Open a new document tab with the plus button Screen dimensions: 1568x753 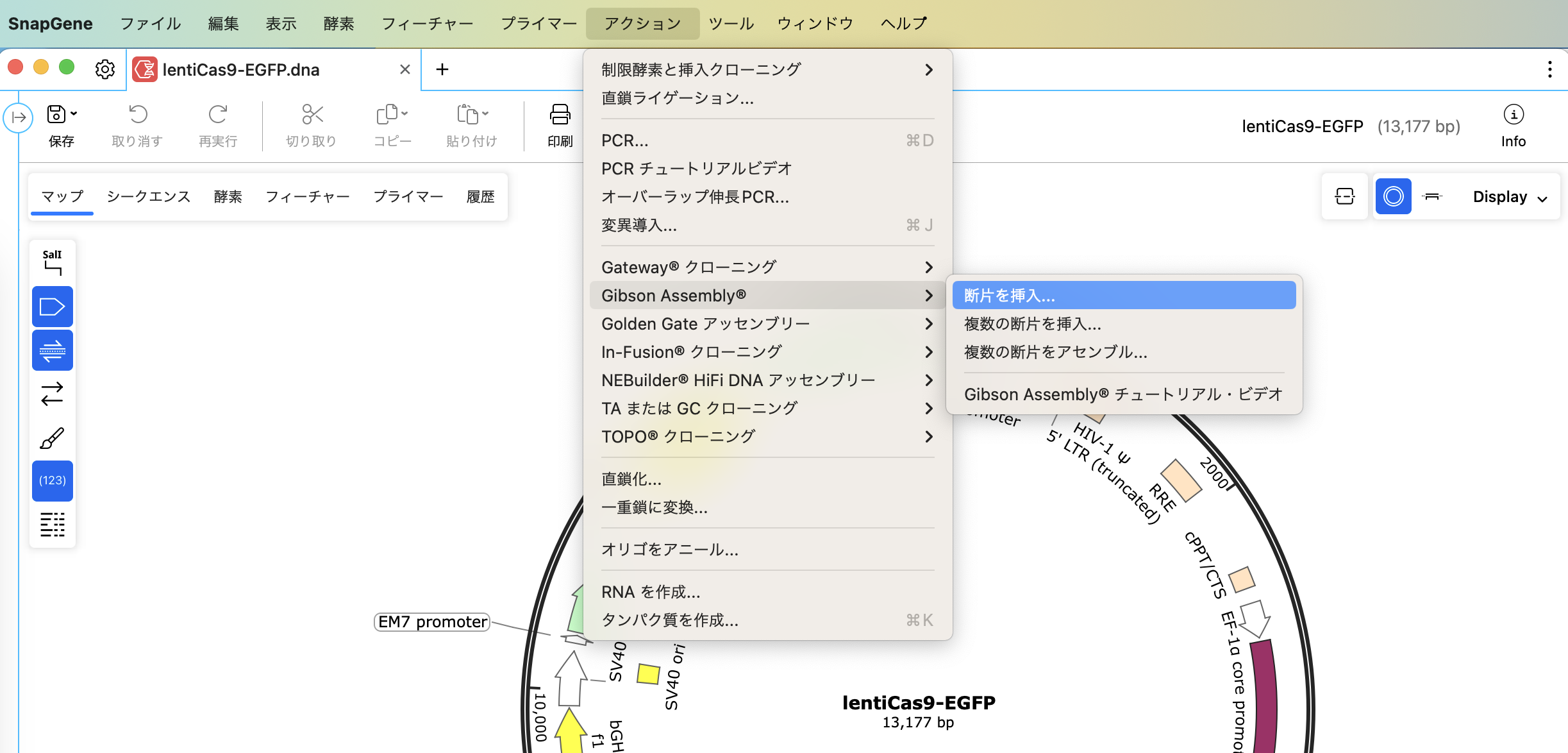point(442,69)
